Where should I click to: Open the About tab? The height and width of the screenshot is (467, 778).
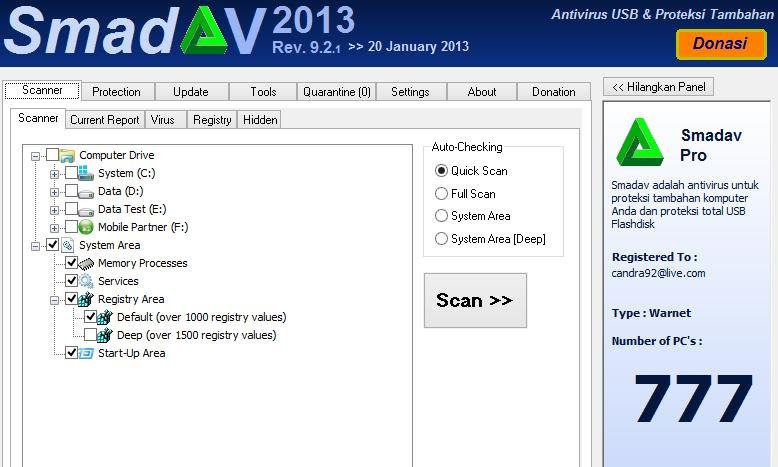pos(482,92)
